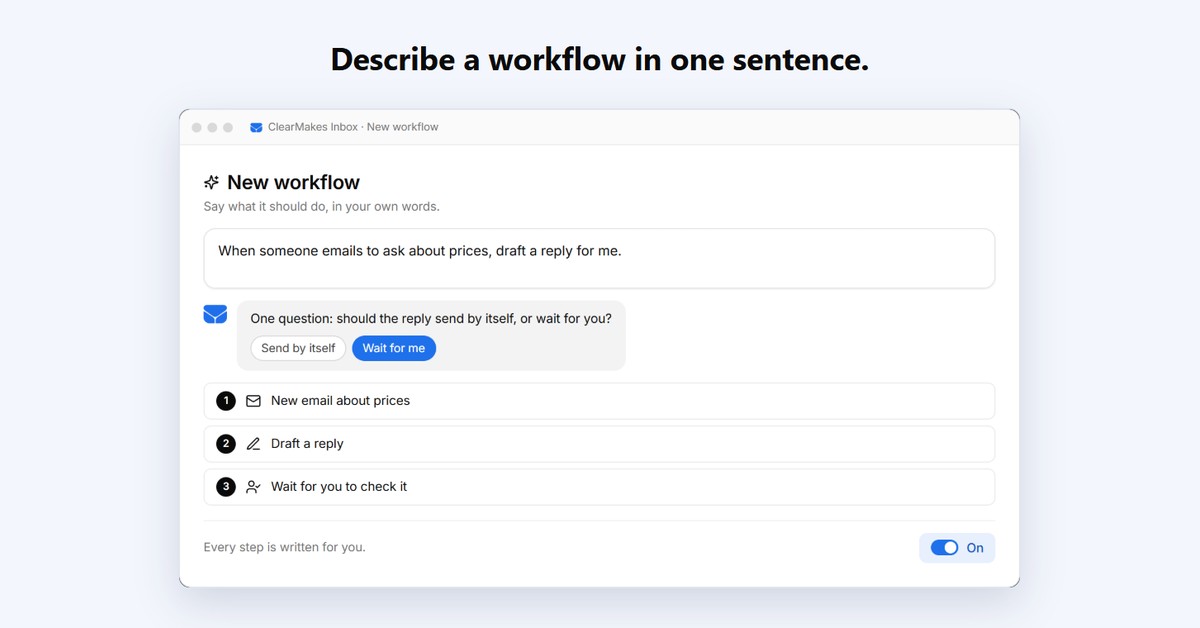
Task: Toggle the workflow On switch
Action: click(x=944, y=548)
